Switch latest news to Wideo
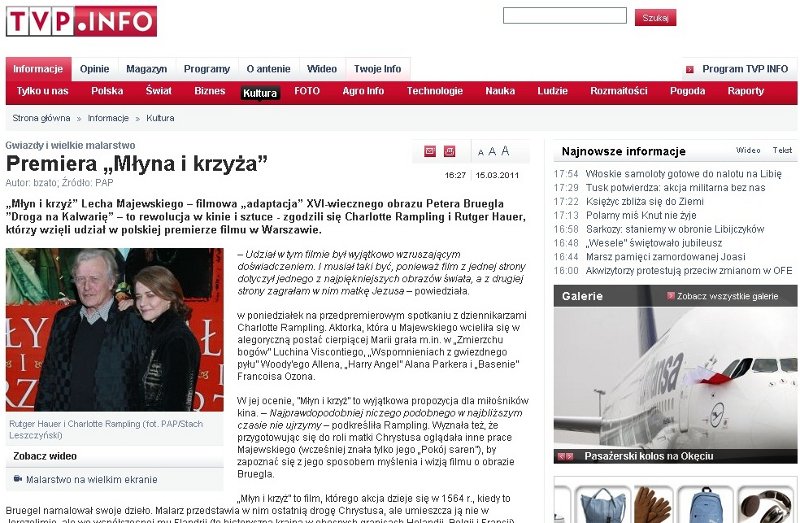The image size is (800, 523). (x=748, y=150)
